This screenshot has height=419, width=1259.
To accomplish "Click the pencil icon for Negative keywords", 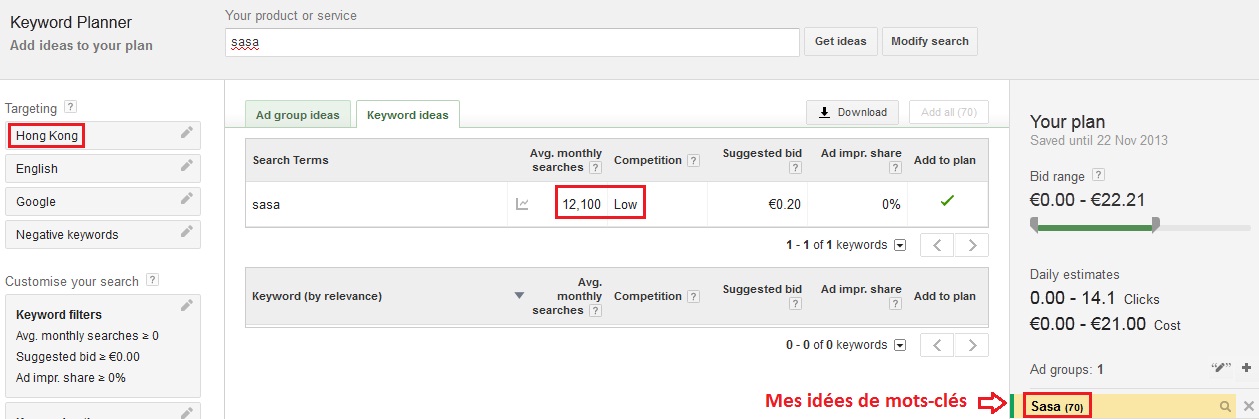I will point(186,233).
